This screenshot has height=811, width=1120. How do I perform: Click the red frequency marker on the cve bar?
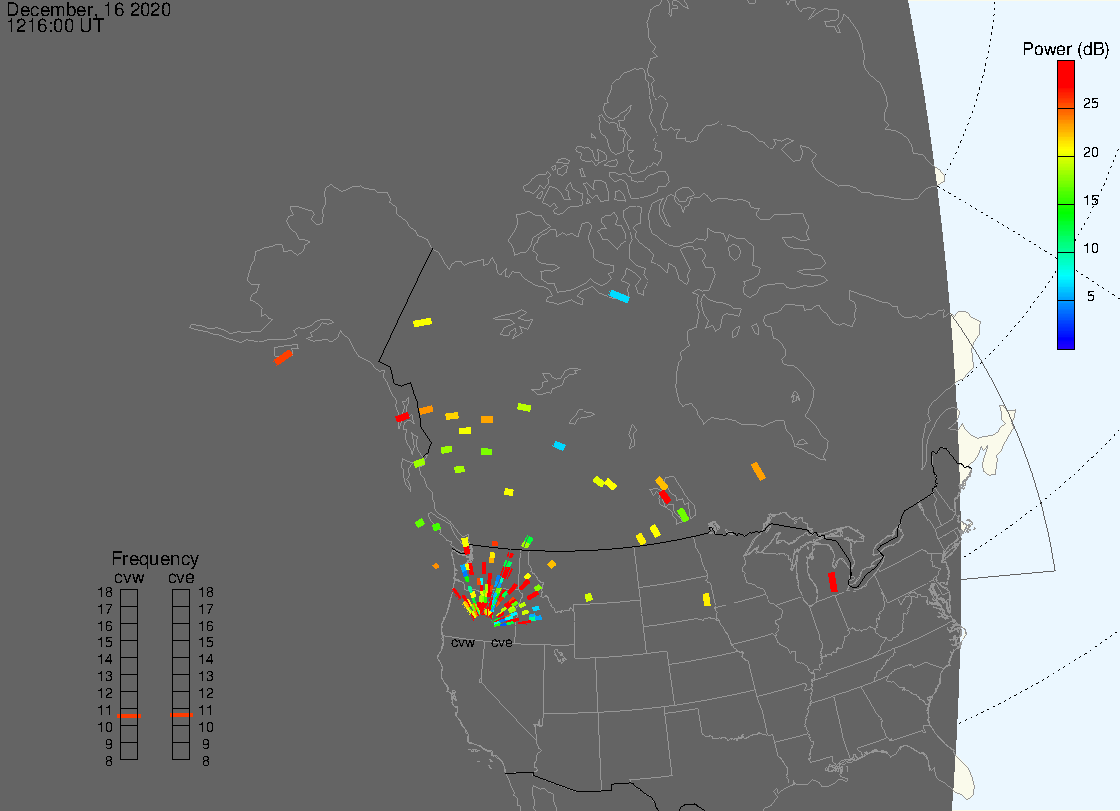181,715
